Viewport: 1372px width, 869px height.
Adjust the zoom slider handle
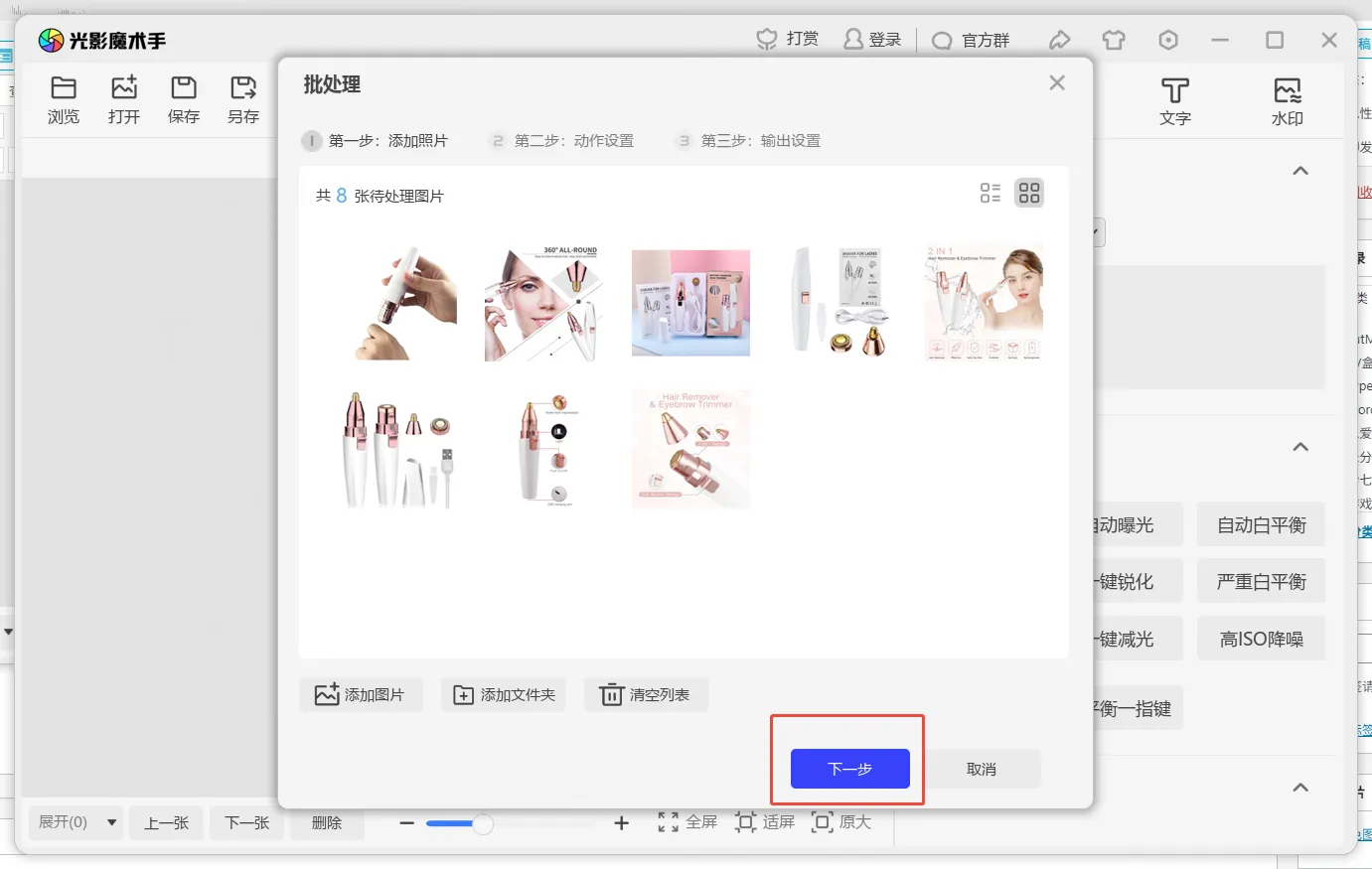coord(483,823)
